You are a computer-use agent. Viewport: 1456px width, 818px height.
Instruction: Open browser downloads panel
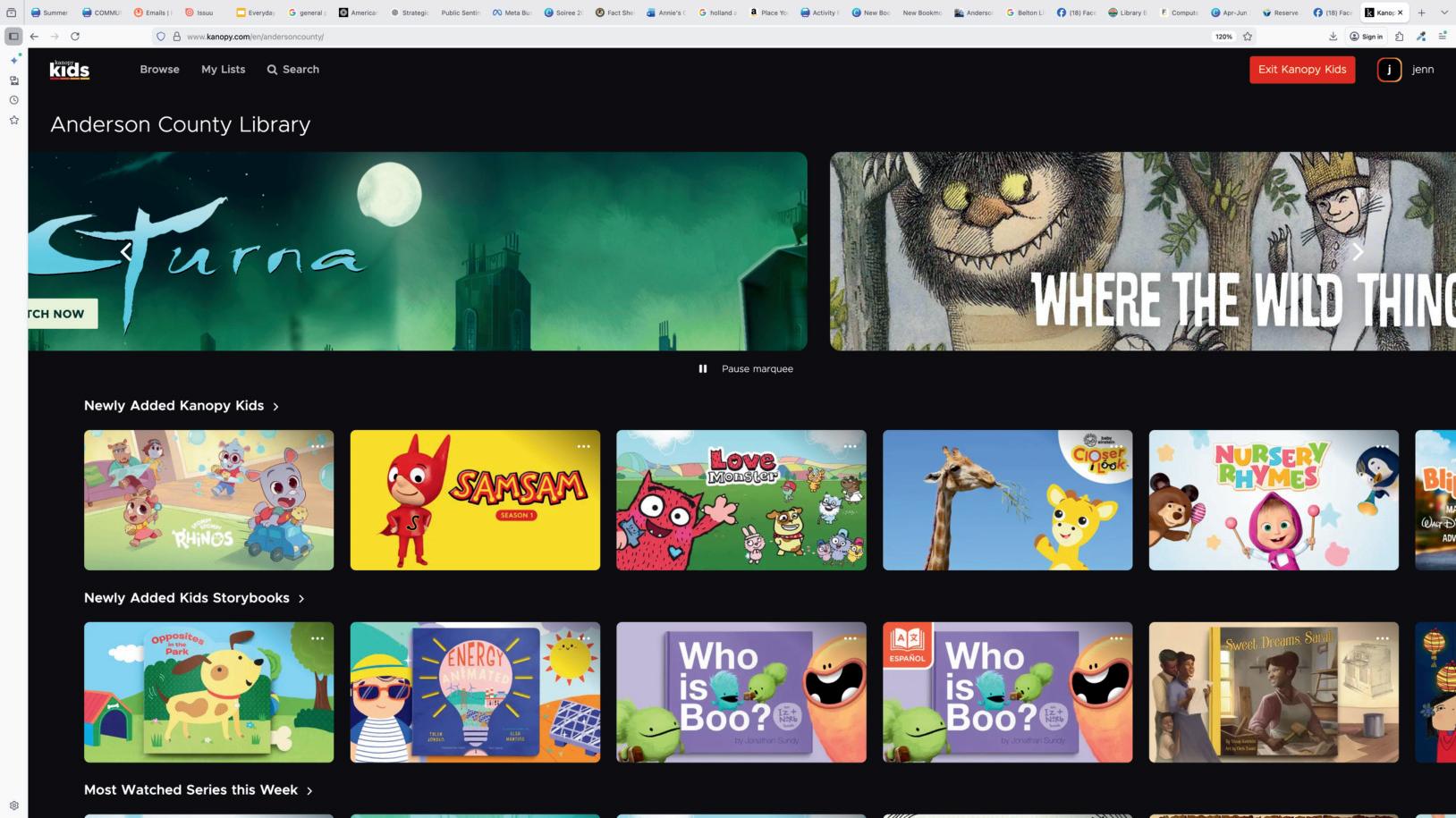click(1333, 37)
